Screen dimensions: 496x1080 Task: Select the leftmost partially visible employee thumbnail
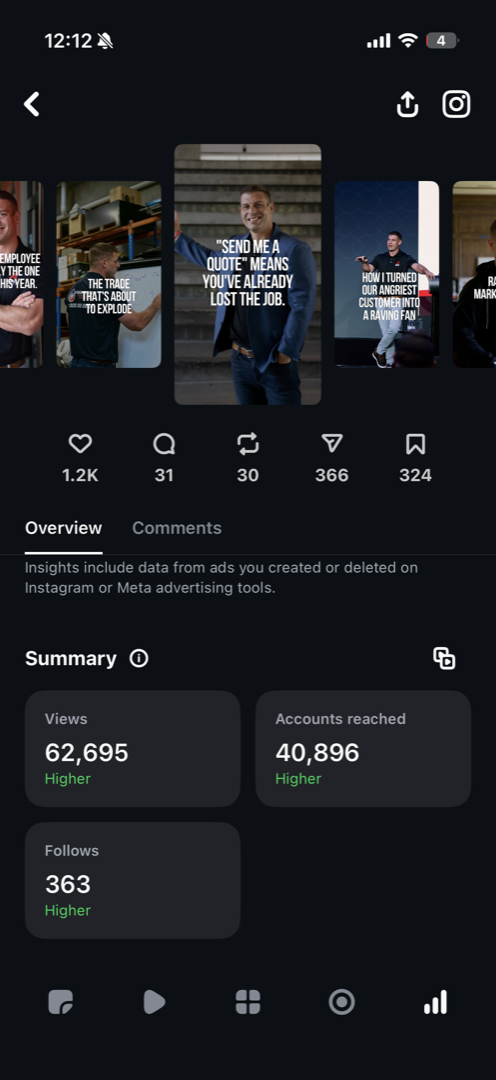[x=21, y=274]
